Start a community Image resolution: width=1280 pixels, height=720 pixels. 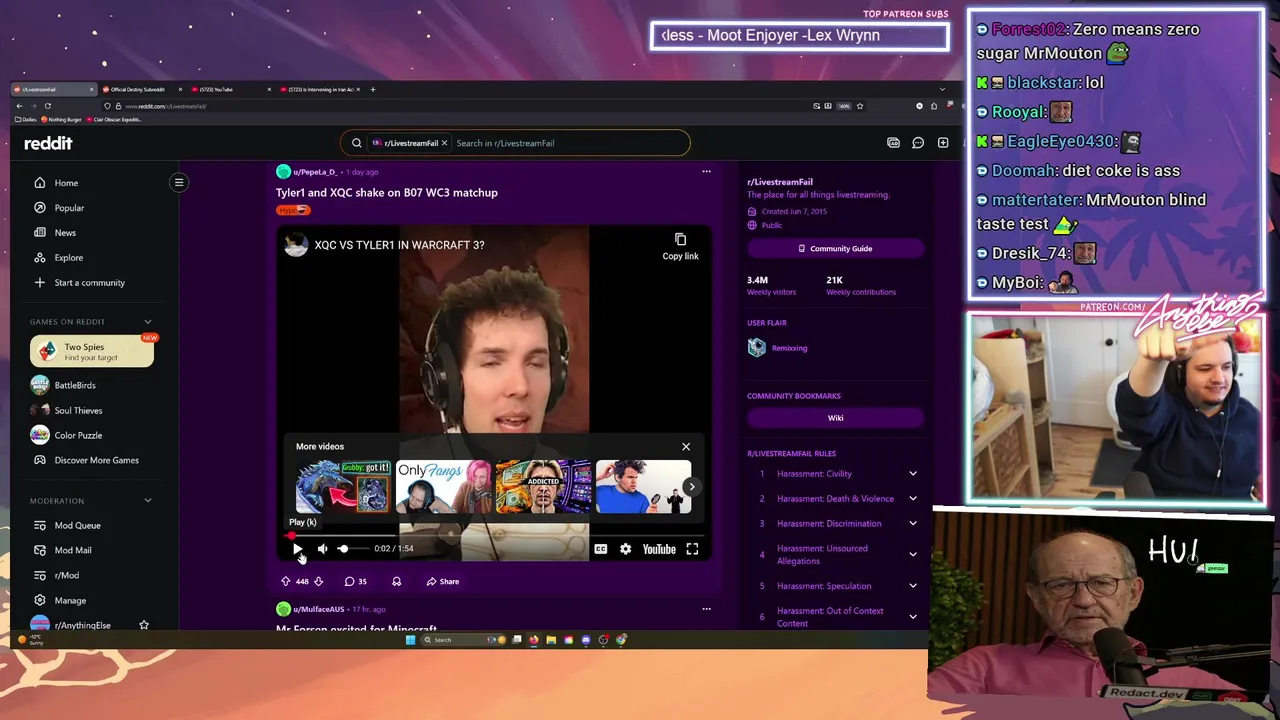(89, 283)
